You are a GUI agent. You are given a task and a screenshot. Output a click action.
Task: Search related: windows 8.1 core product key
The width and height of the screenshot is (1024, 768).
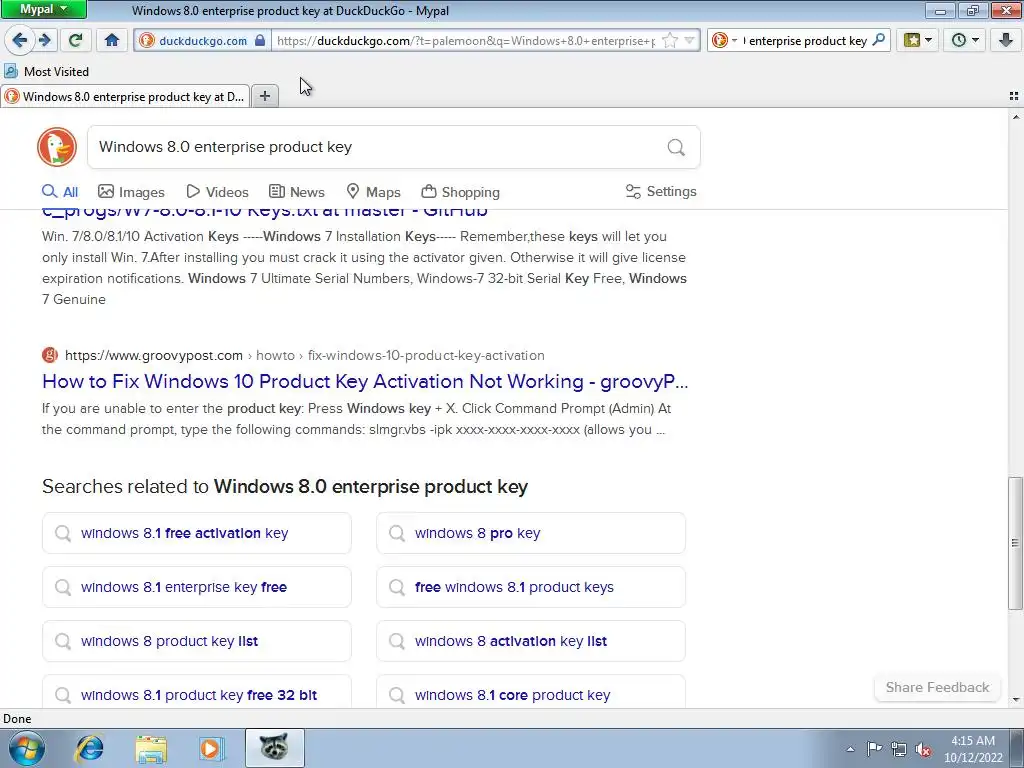click(531, 692)
